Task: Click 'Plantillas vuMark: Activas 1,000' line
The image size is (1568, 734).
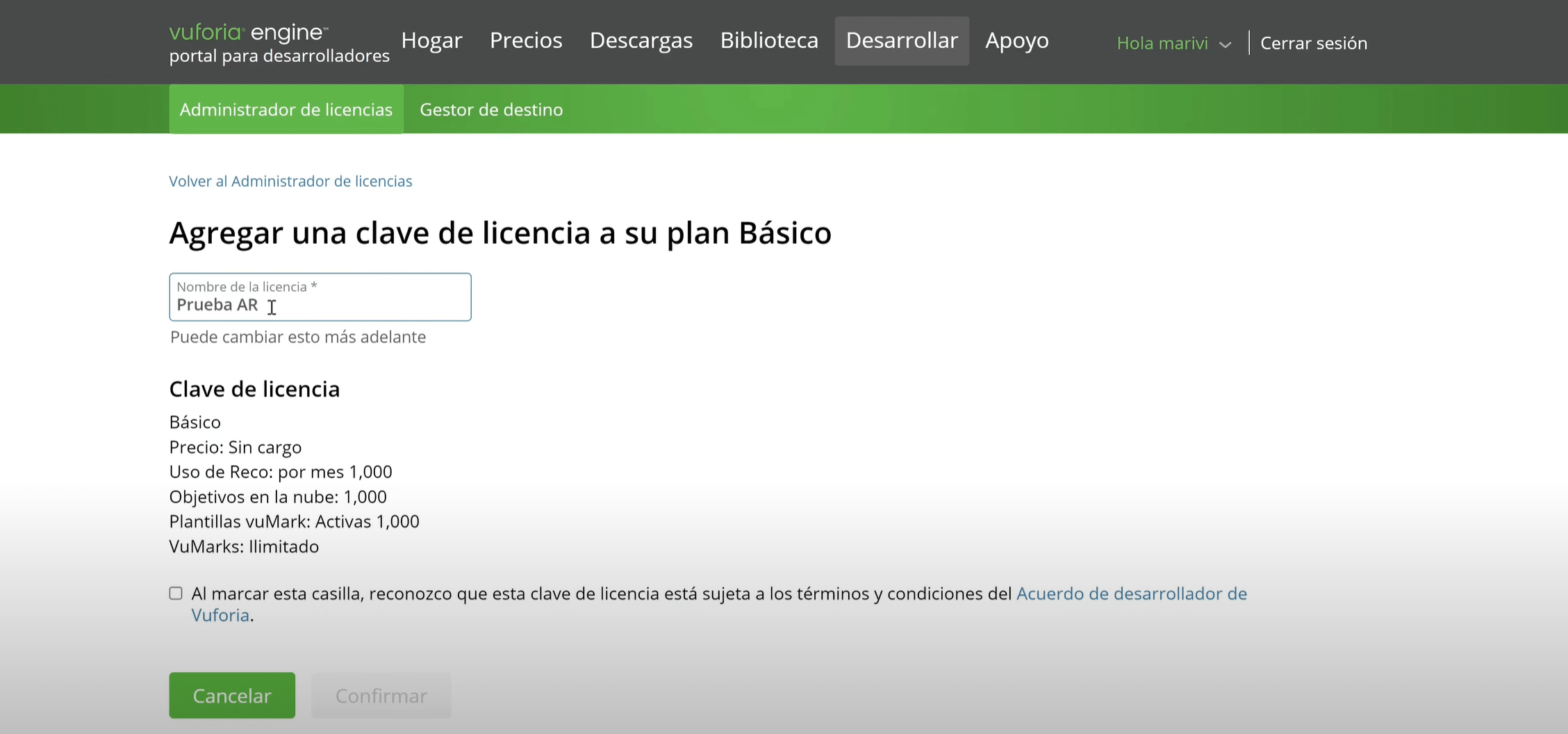Action: click(295, 522)
